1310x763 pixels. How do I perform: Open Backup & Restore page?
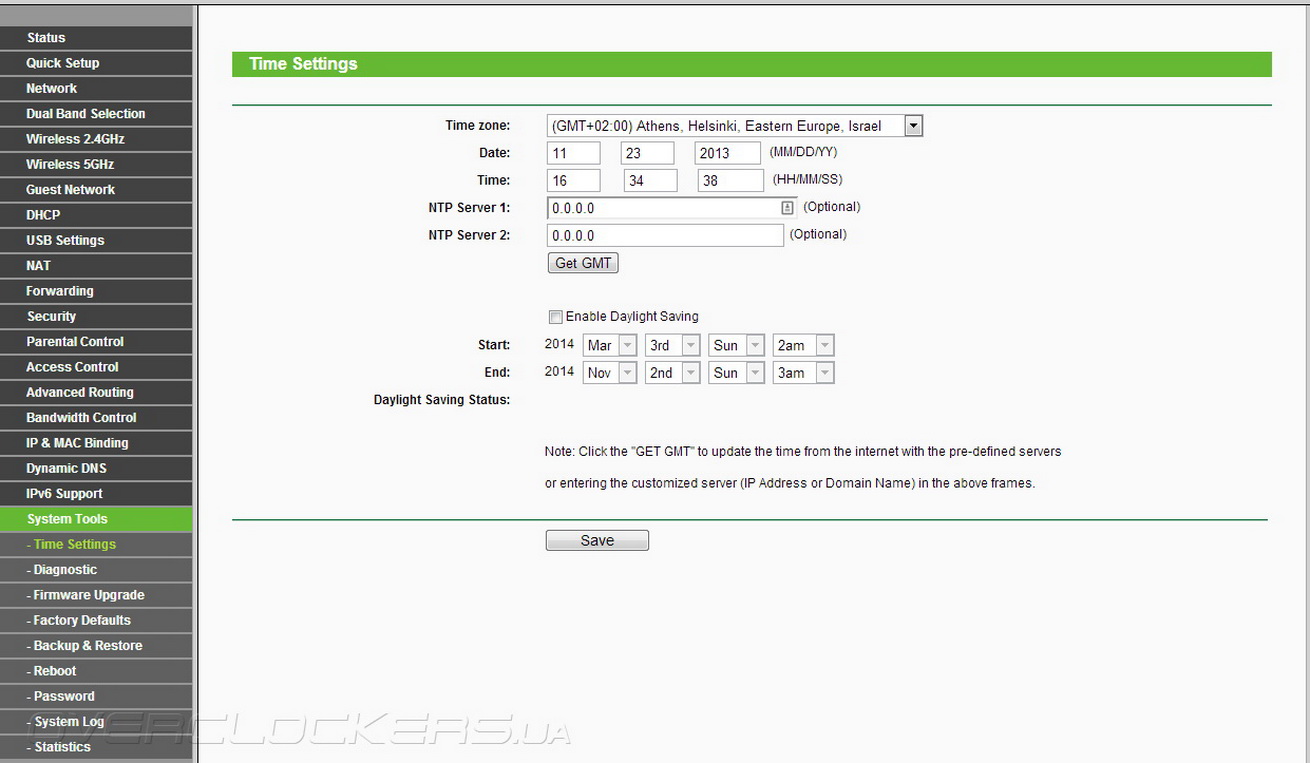pyautogui.click(x=88, y=646)
